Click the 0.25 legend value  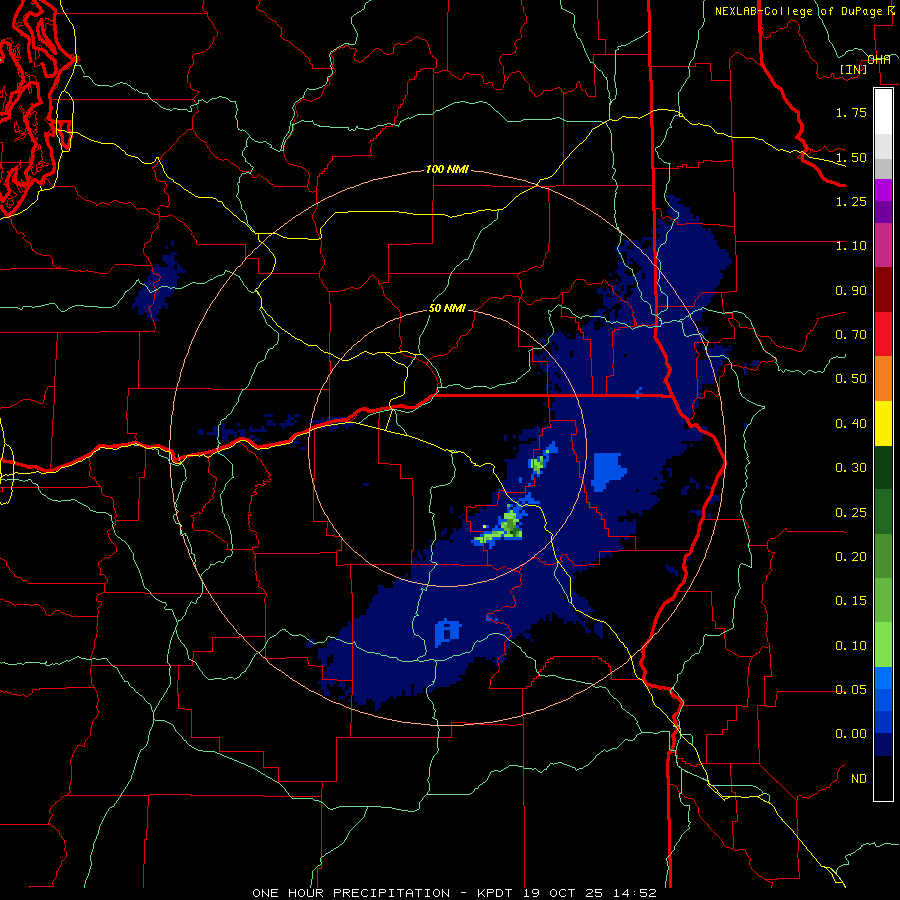click(851, 513)
